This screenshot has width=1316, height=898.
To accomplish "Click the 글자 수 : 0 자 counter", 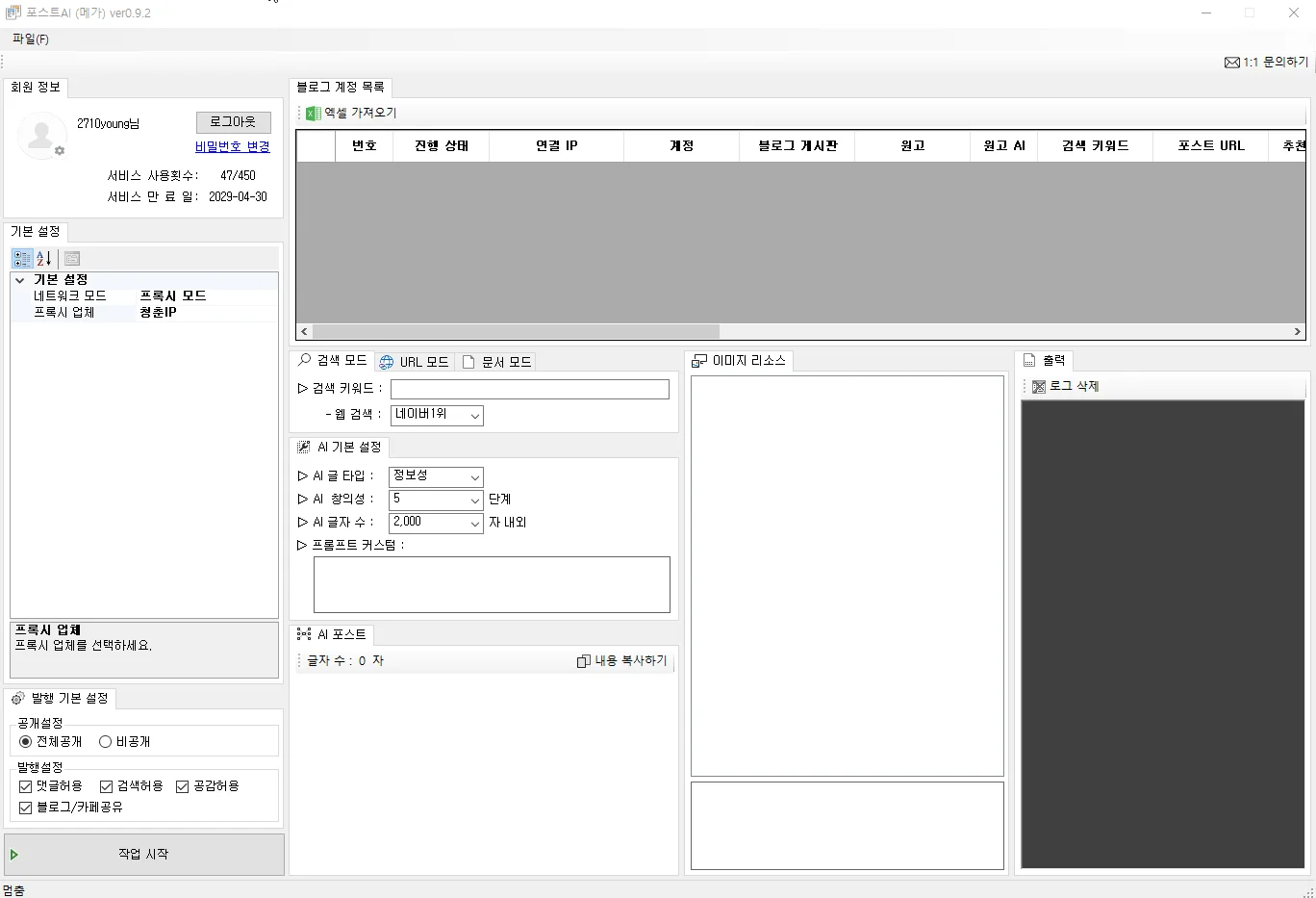I will click(x=345, y=661).
